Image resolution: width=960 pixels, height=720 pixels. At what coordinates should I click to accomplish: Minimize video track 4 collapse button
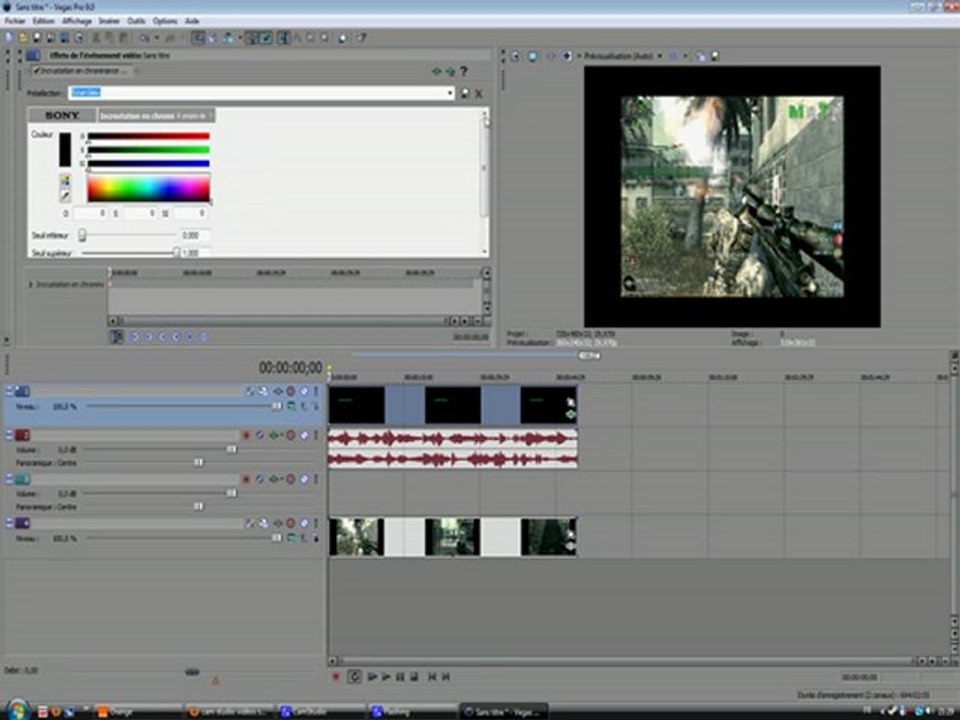point(9,523)
